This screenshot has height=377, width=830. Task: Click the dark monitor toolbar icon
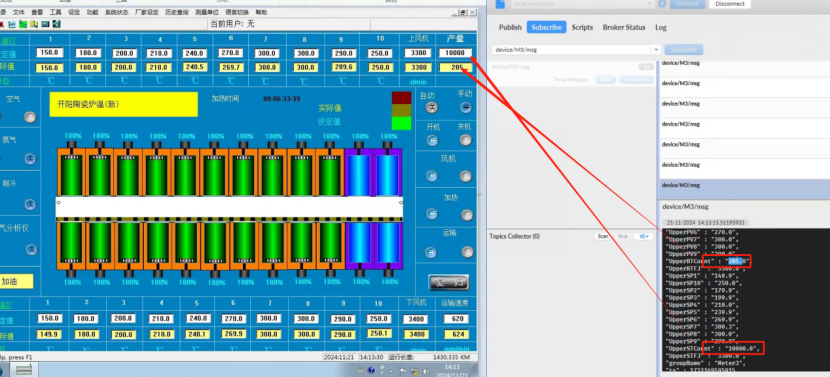point(45,24)
